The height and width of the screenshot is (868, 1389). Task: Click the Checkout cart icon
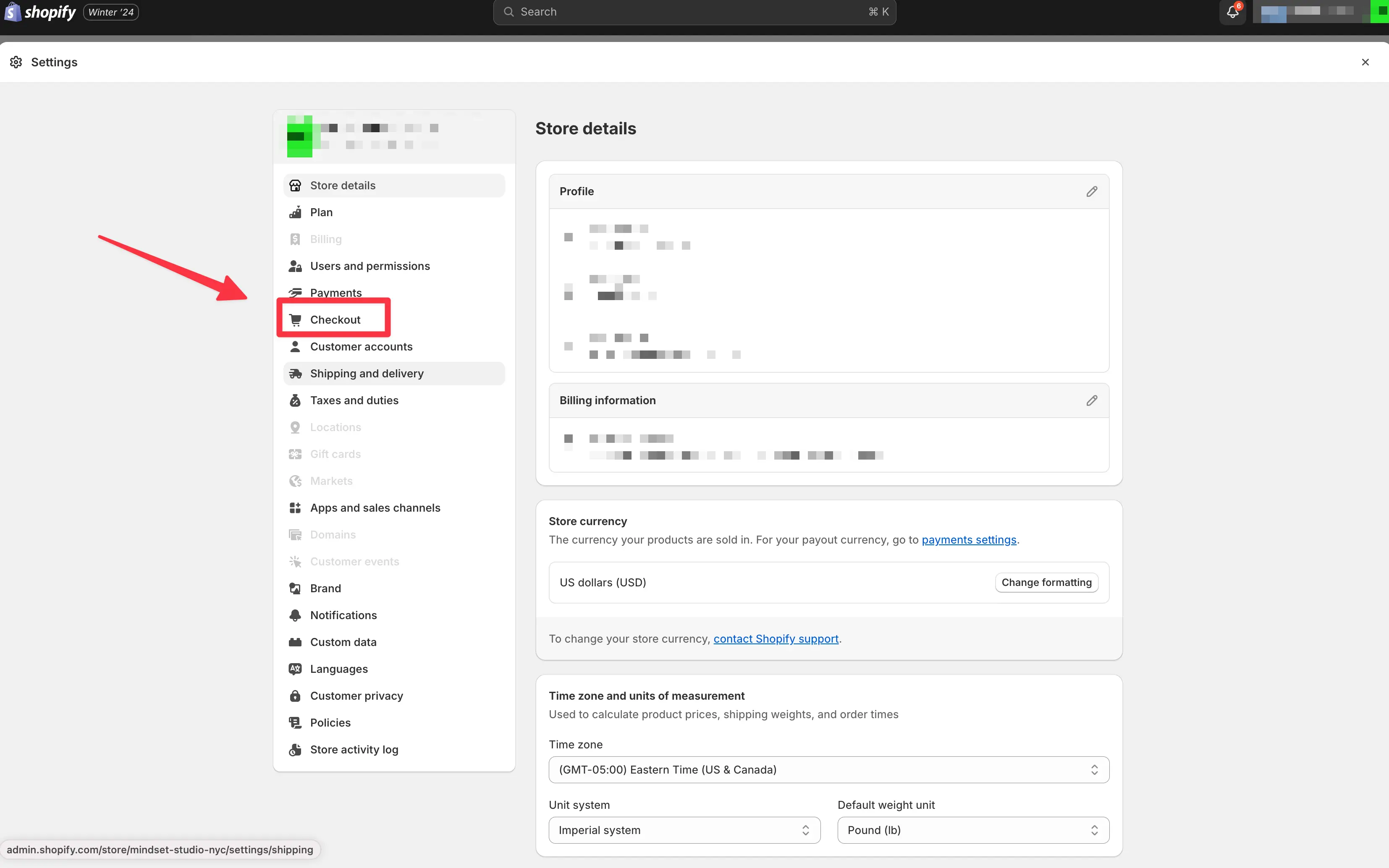(295, 320)
